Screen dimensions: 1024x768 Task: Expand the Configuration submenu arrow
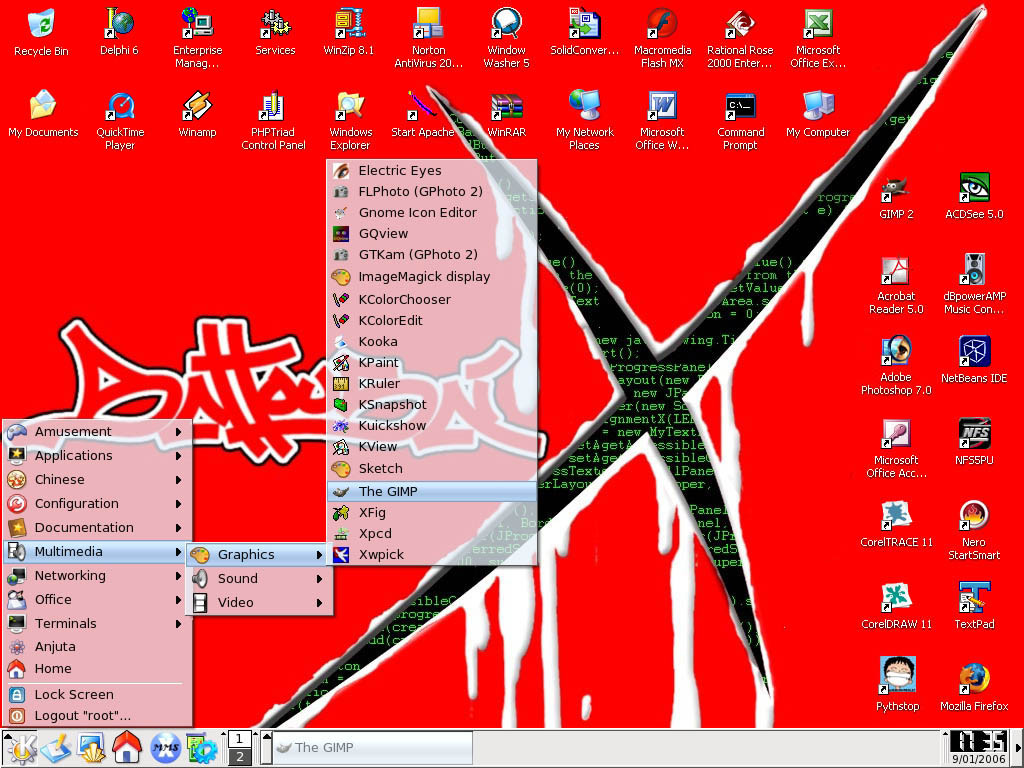[178, 504]
